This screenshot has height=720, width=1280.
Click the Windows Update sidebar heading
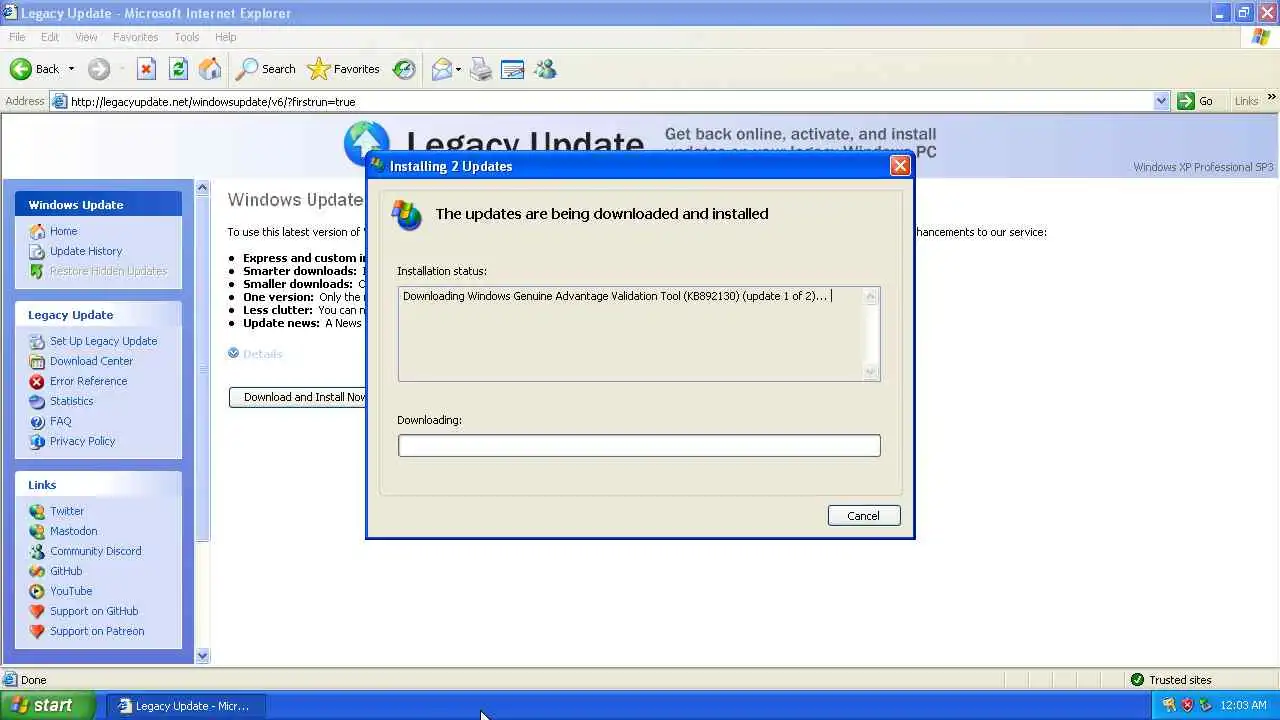(x=76, y=205)
